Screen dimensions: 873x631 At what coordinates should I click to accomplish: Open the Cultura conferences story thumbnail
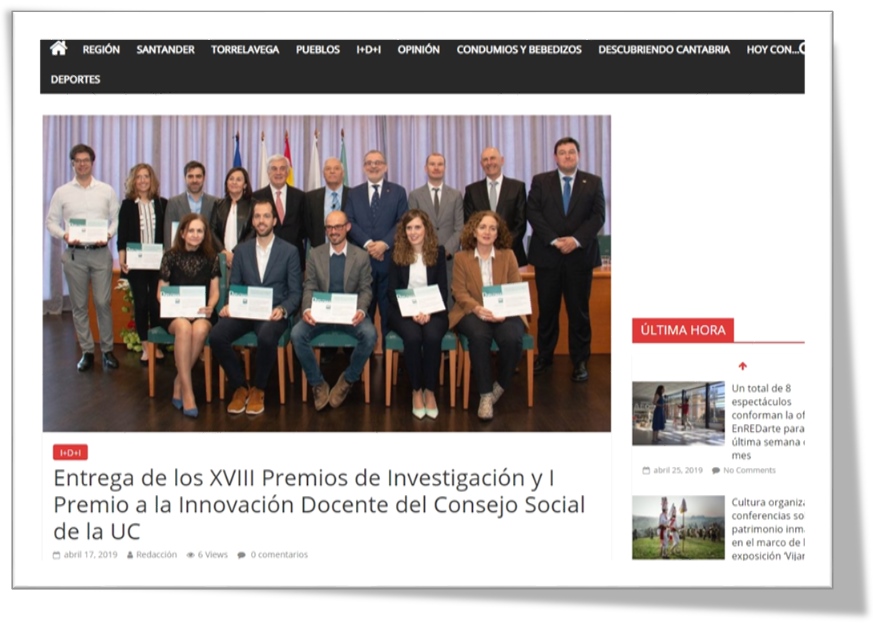678,527
